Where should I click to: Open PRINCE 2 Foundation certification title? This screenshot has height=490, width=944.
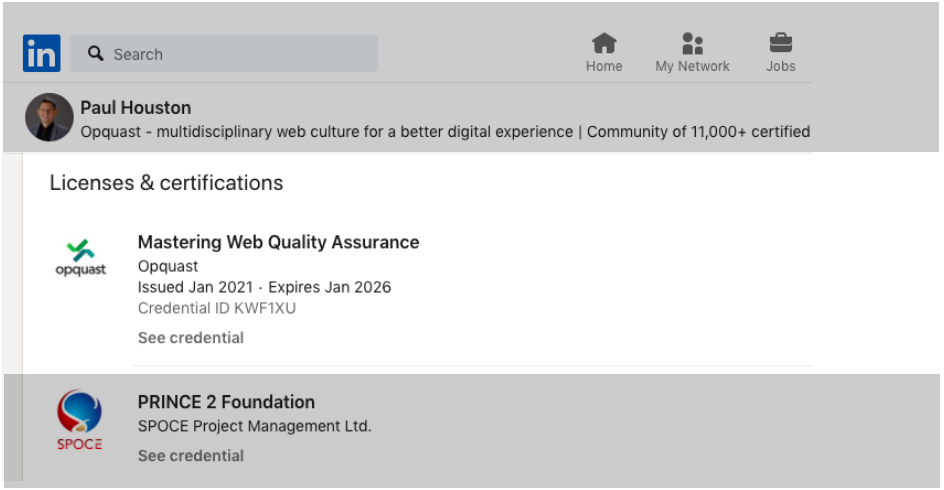click(226, 402)
